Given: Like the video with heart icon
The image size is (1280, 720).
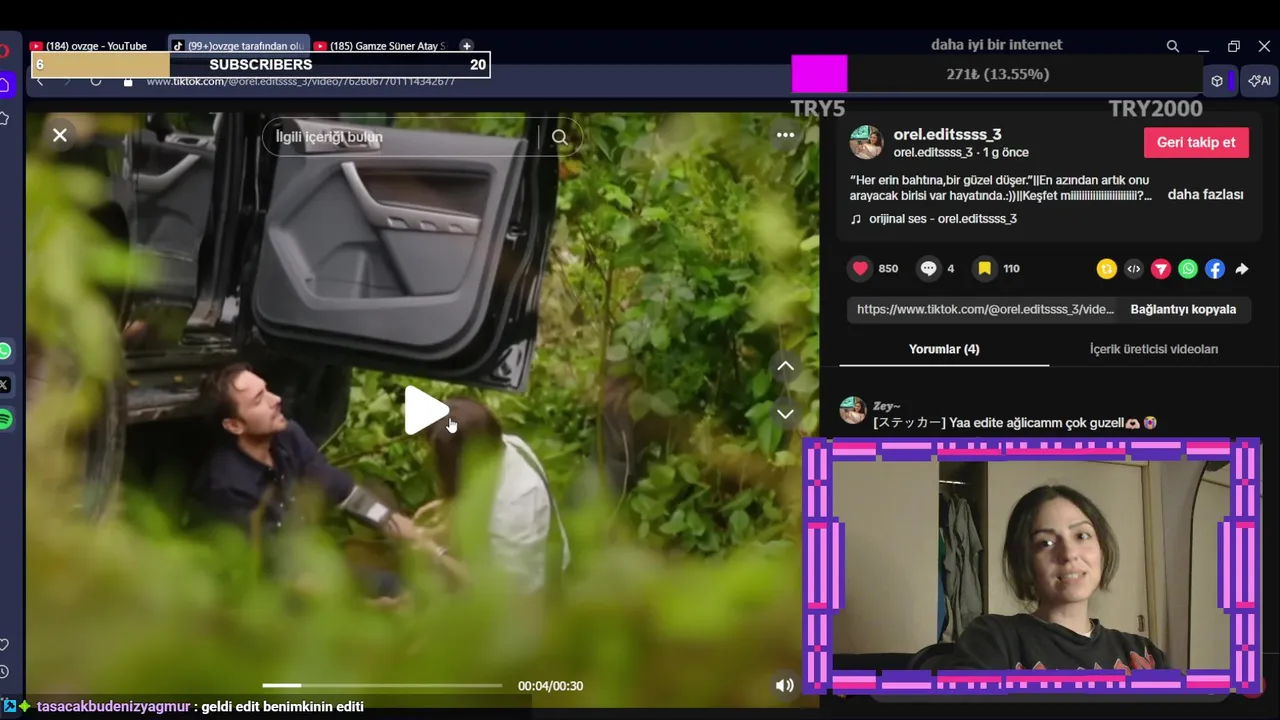Looking at the screenshot, I should click(860, 268).
